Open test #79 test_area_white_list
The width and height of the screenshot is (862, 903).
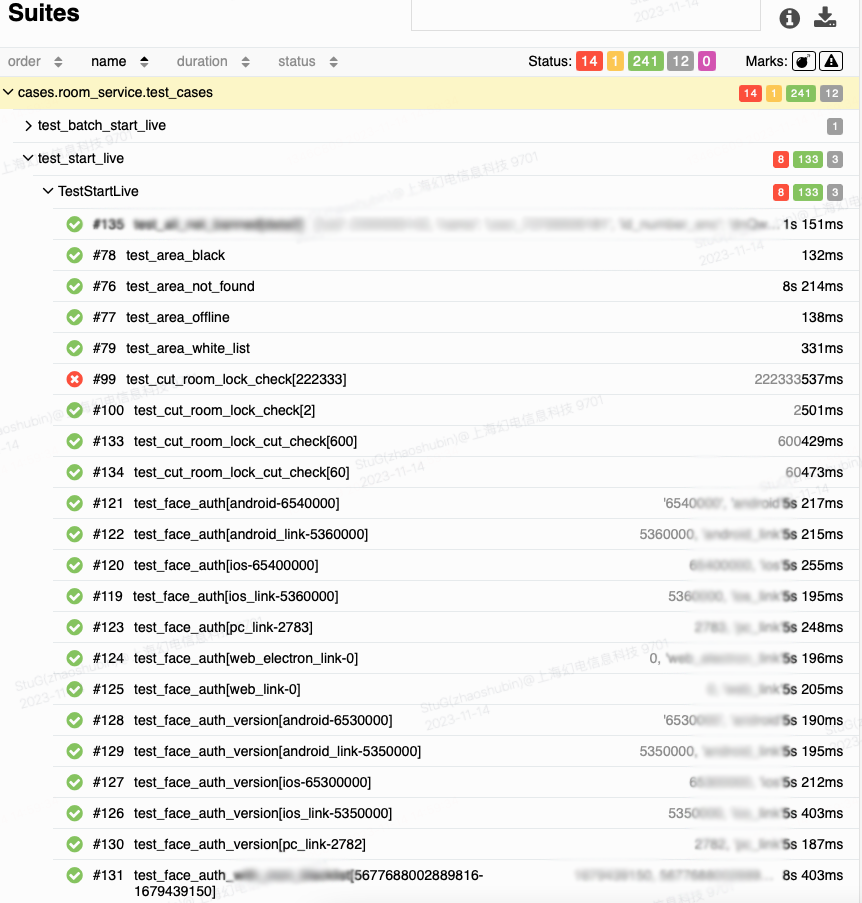pos(456,348)
